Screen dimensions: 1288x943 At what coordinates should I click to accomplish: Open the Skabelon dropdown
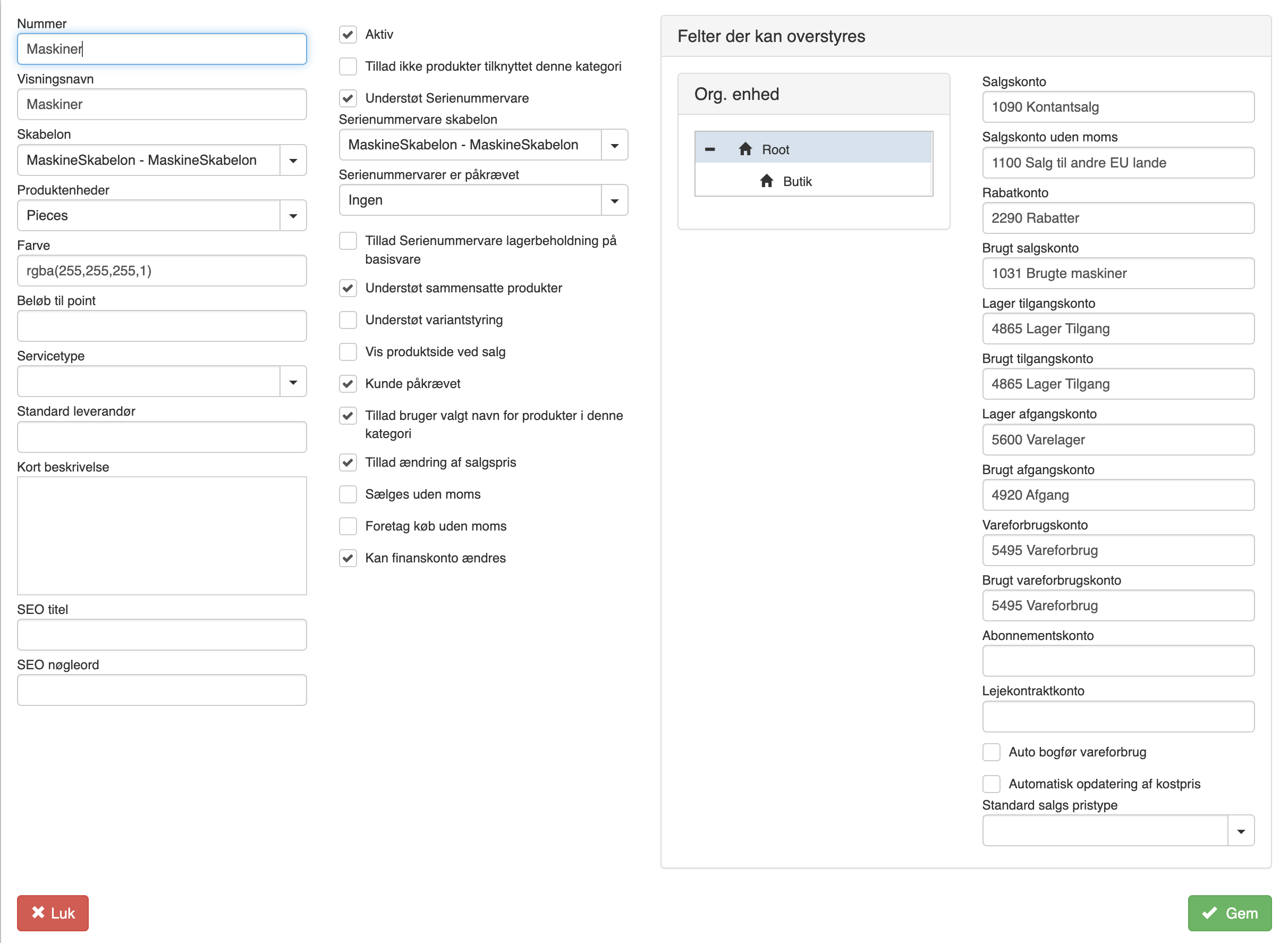point(293,160)
